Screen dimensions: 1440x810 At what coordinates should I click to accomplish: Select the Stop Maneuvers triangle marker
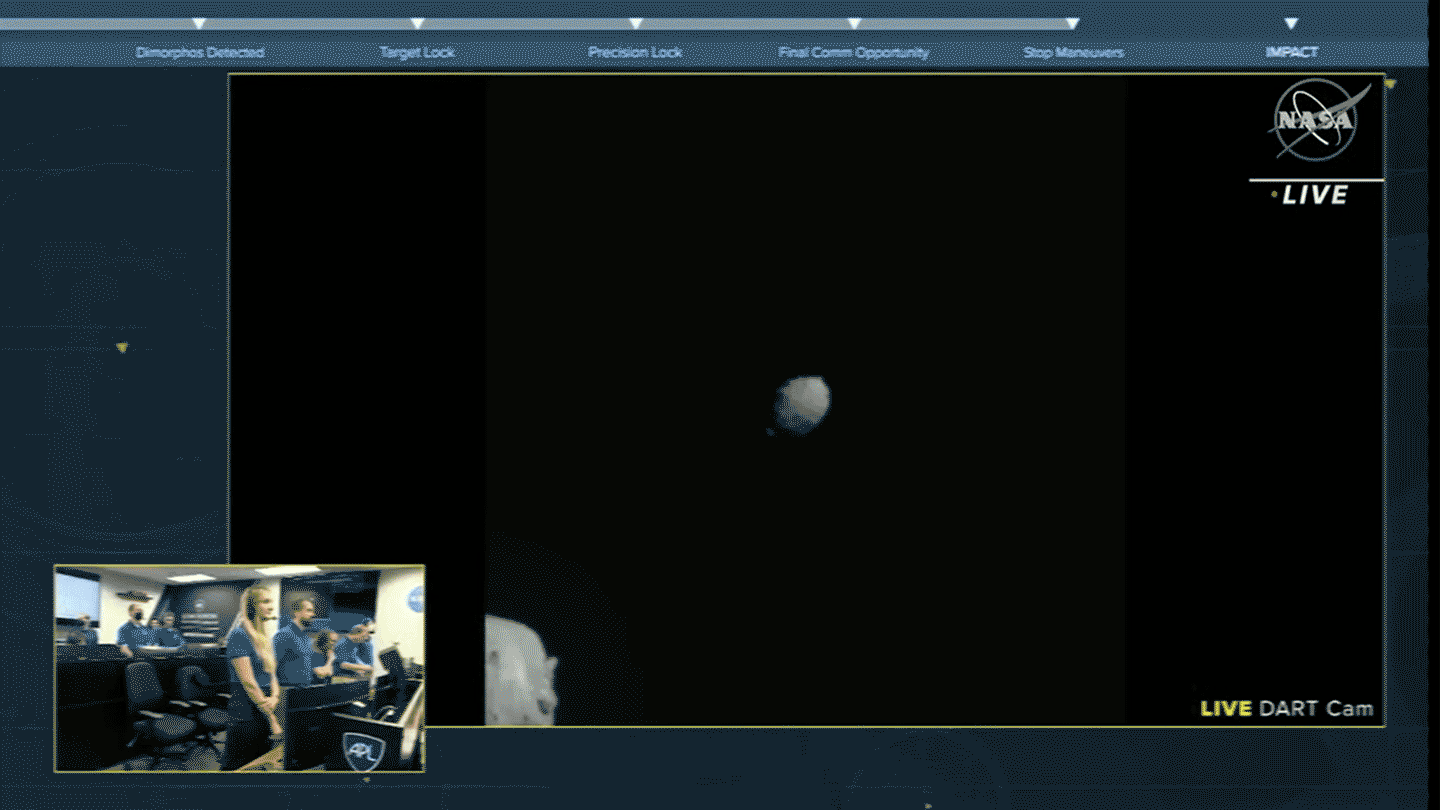click(1072, 23)
